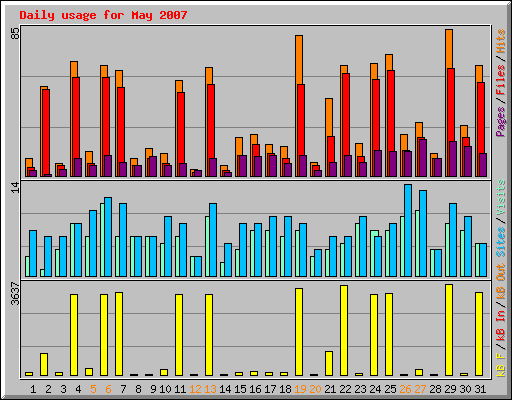Click the red "kB In" legend label
The width and height of the screenshot is (512, 400).
point(500,325)
